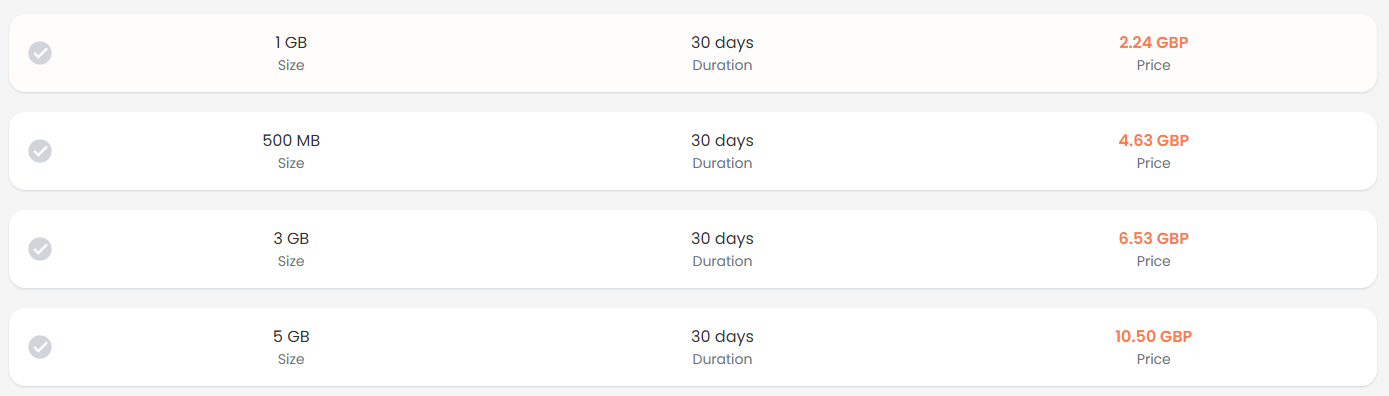
Task: Click the Price label under 2.24 GBP
Action: 1153,65
